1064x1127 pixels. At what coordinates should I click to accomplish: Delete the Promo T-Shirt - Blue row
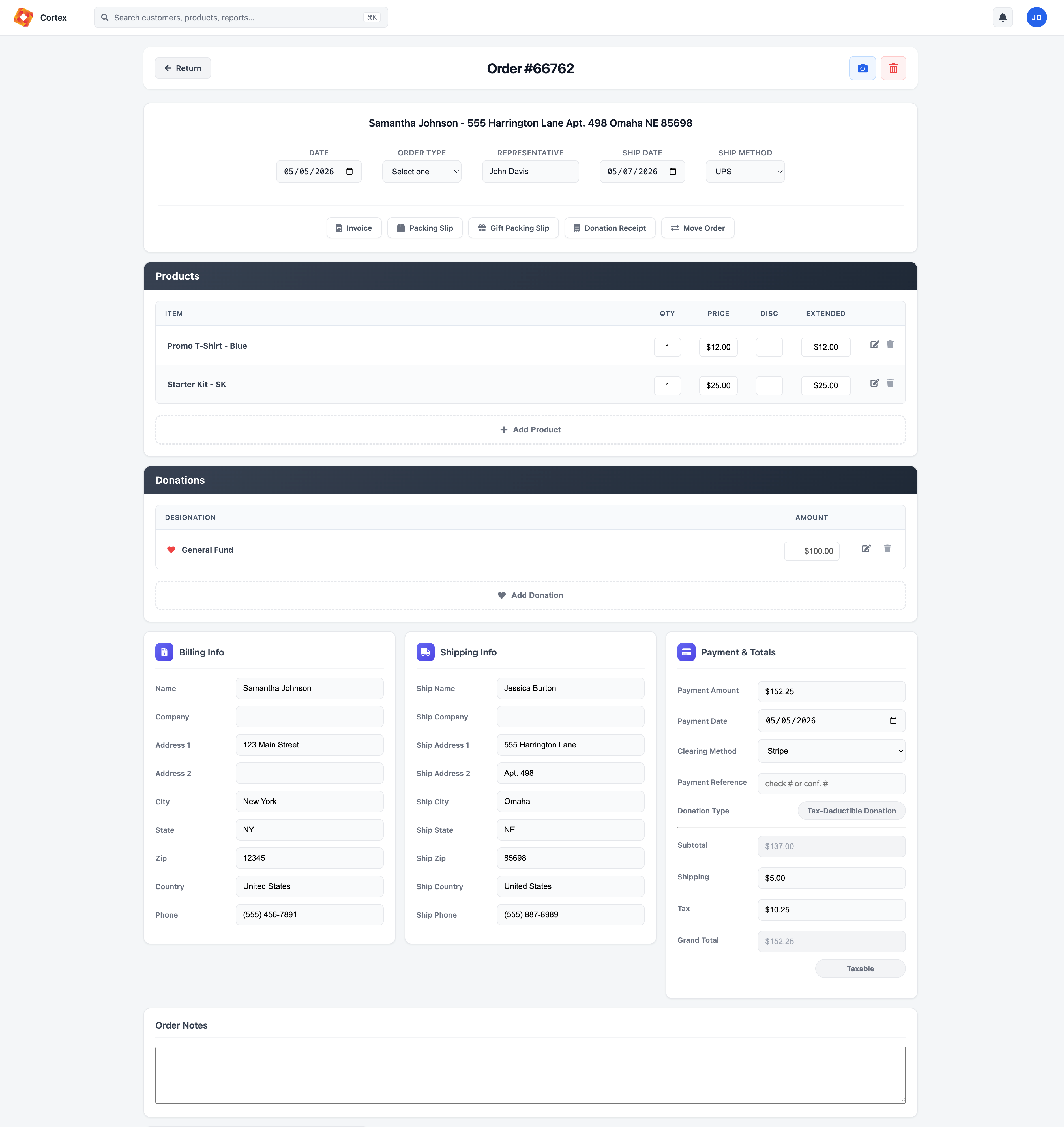point(890,345)
